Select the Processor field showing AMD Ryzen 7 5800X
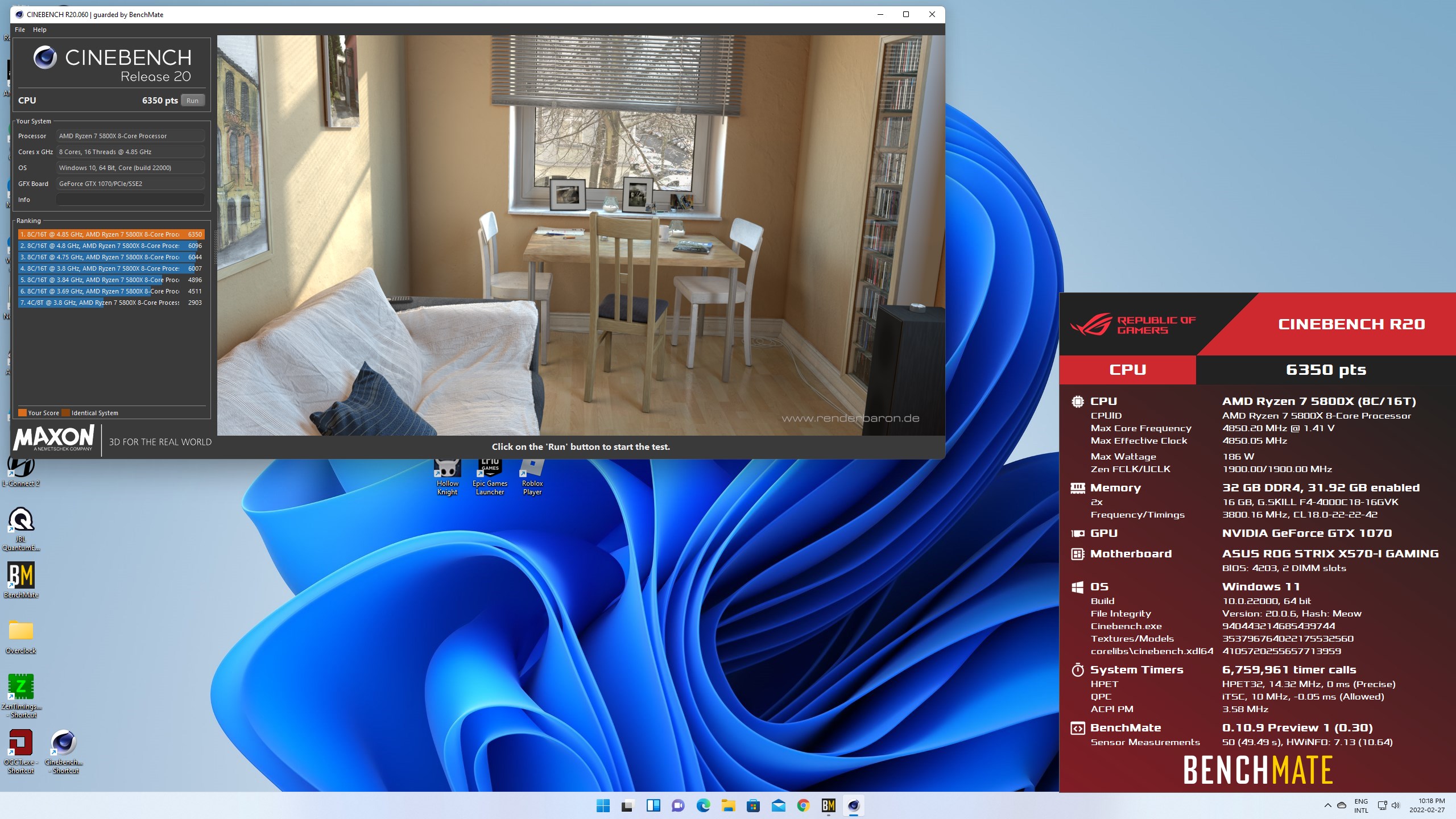 (x=130, y=136)
